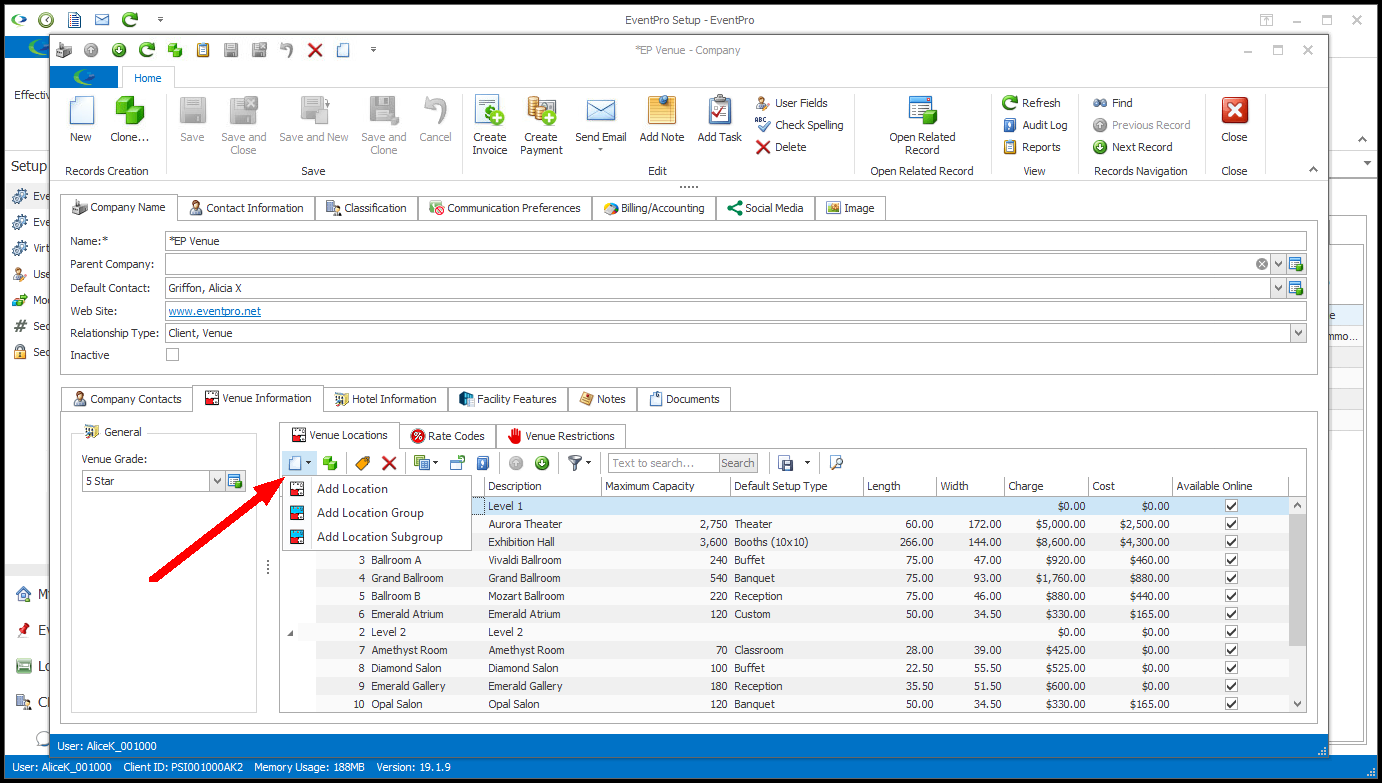Image resolution: width=1382 pixels, height=783 pixels.
Task: Open the Audit Log
Action: pyautogui.click(x=1035, y=125)
